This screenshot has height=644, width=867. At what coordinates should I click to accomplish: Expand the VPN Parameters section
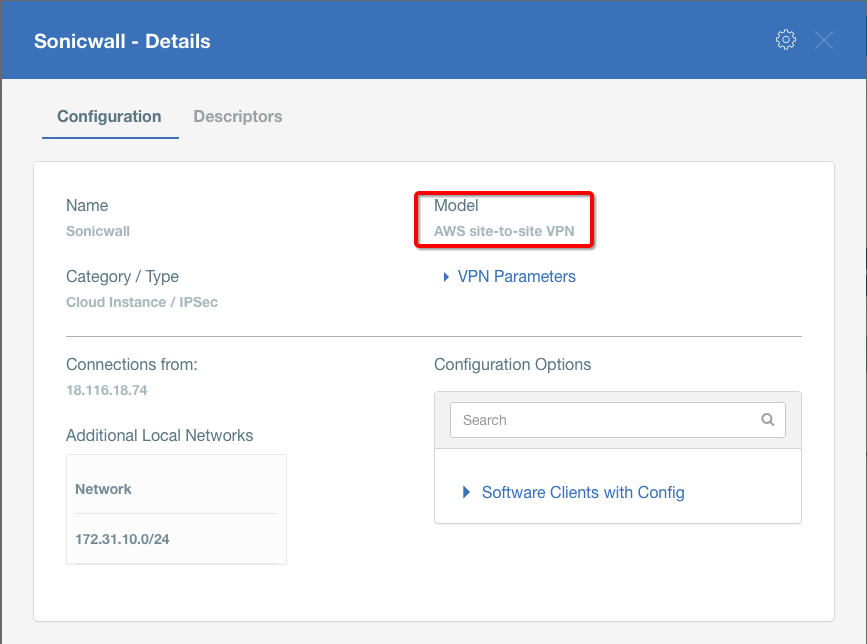(446, 277)
